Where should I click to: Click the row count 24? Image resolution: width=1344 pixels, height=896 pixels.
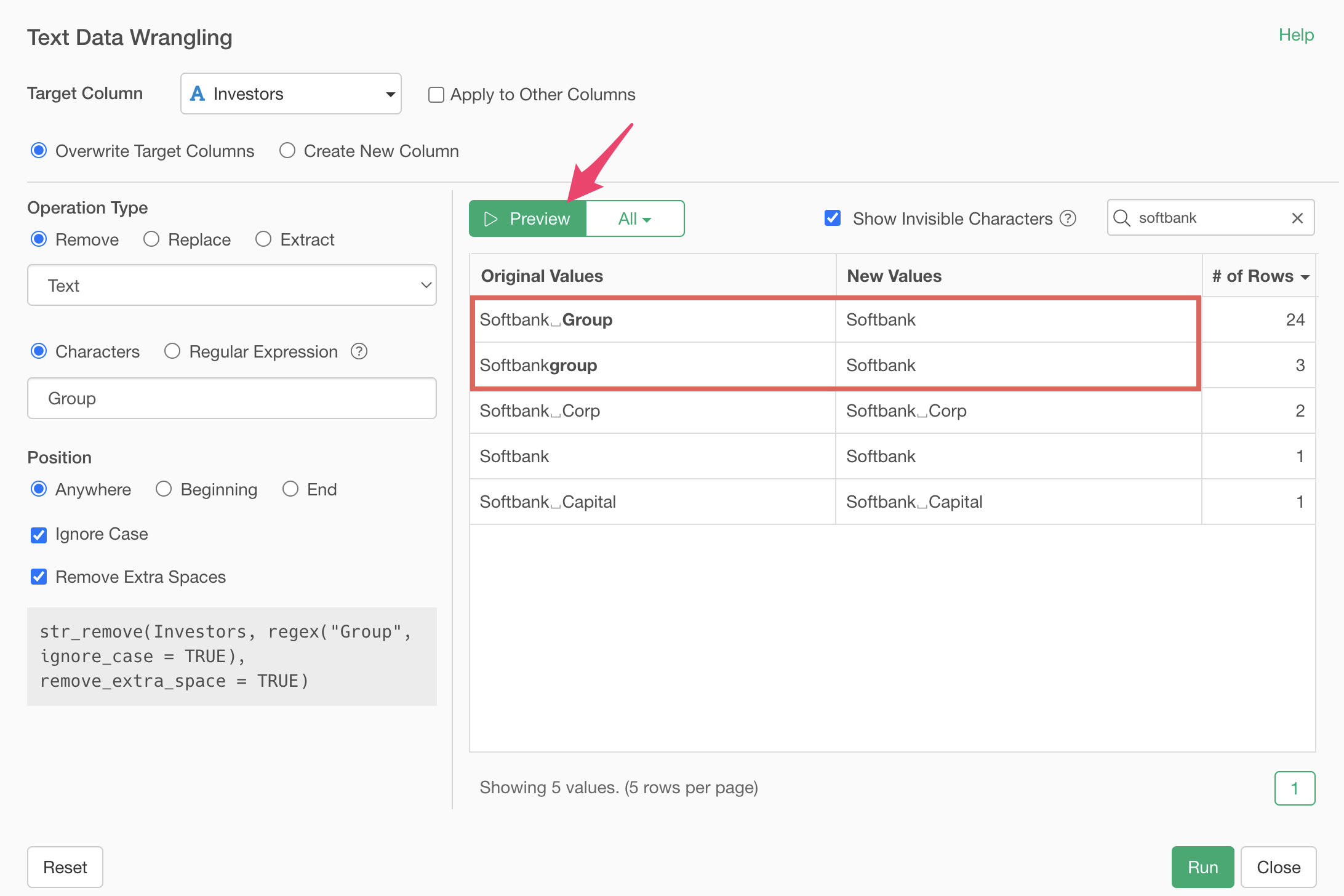1295,320
